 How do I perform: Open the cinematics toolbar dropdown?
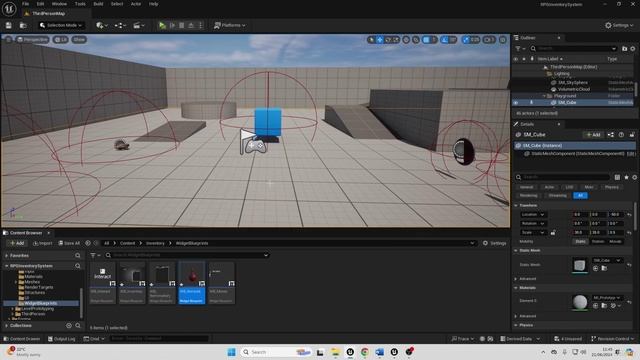[x=139, y=25]
